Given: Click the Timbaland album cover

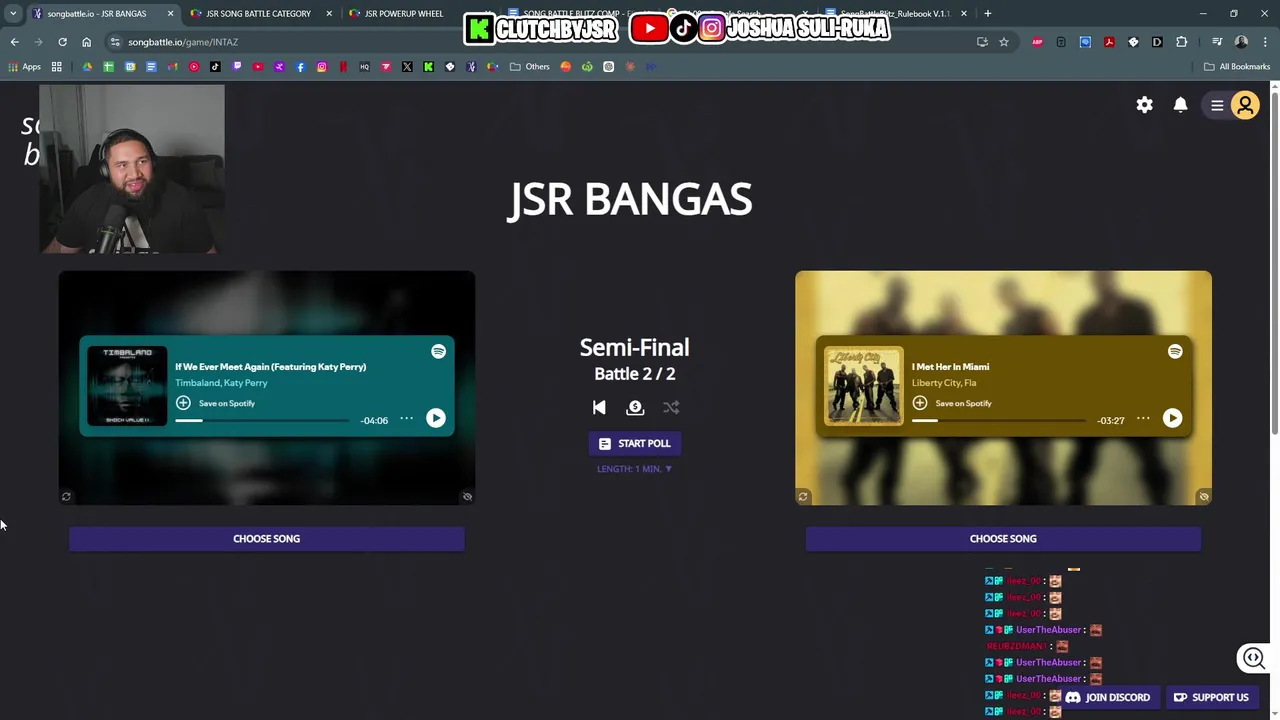Looking at the screenshot, I should pos(127,386).
